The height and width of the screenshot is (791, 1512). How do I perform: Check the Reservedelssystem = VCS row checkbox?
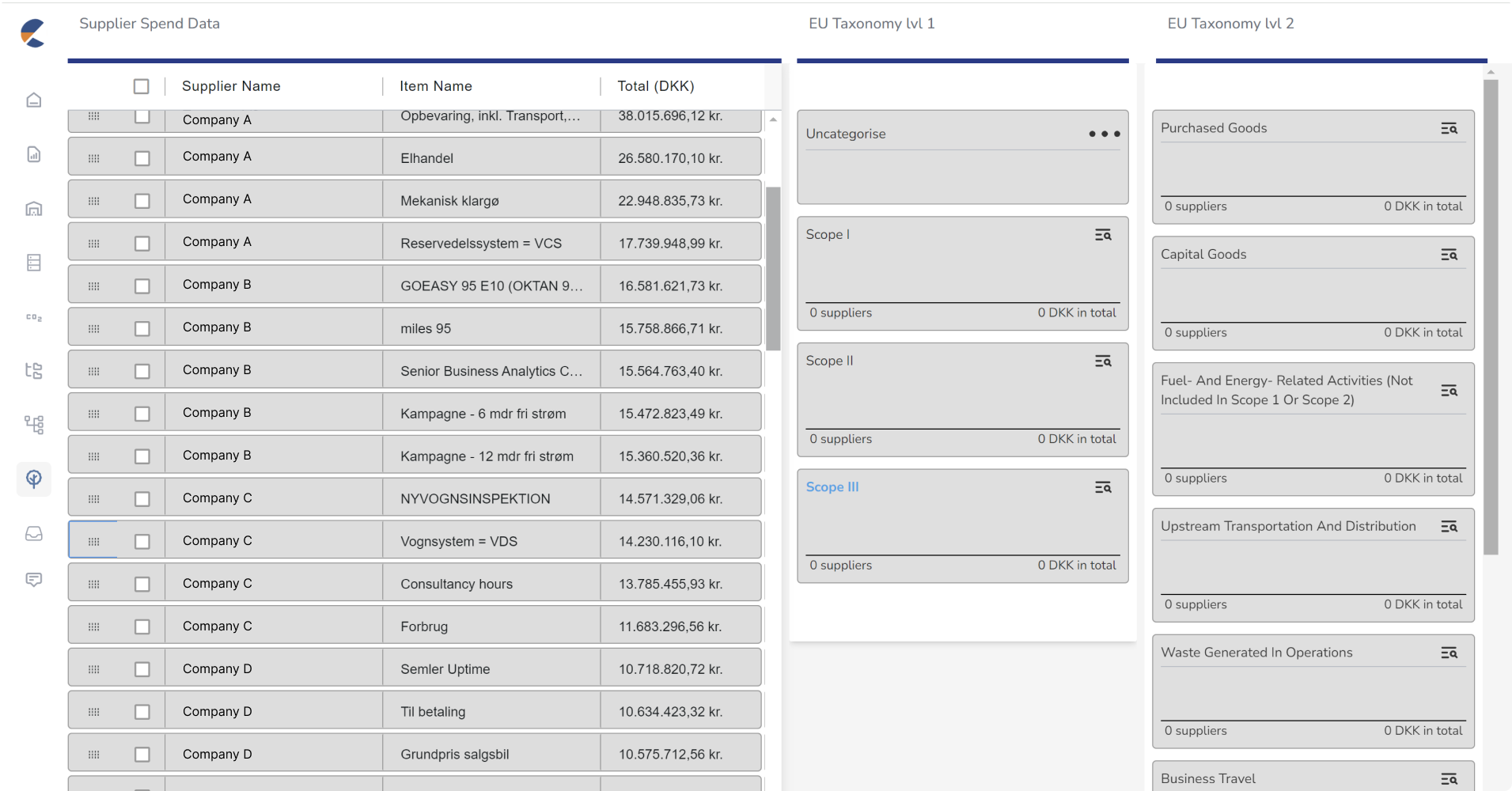142,244
